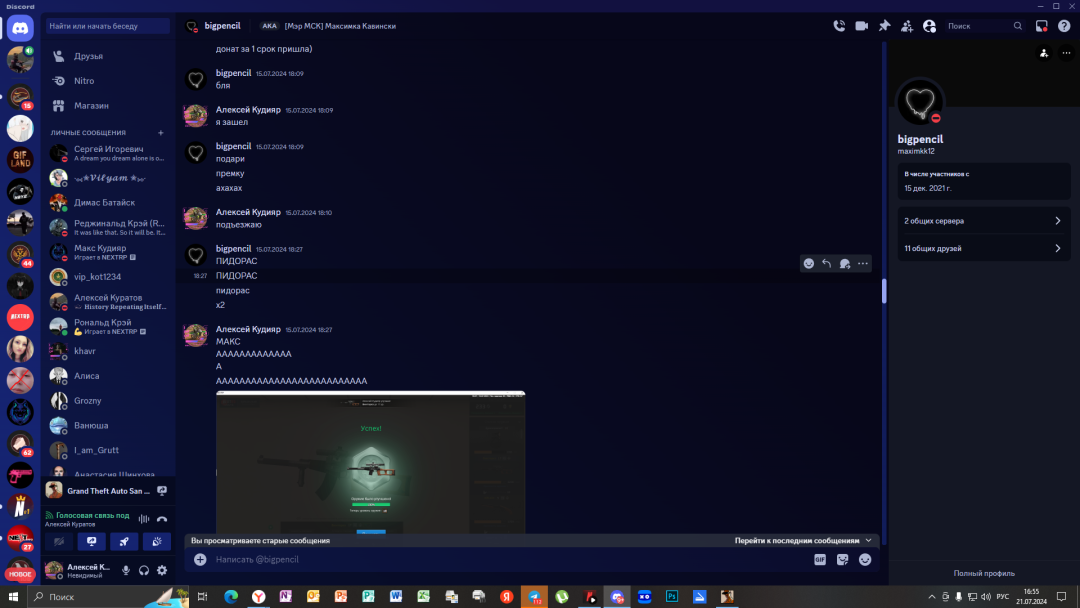Disconnect from the voice call

pos(162,519)
